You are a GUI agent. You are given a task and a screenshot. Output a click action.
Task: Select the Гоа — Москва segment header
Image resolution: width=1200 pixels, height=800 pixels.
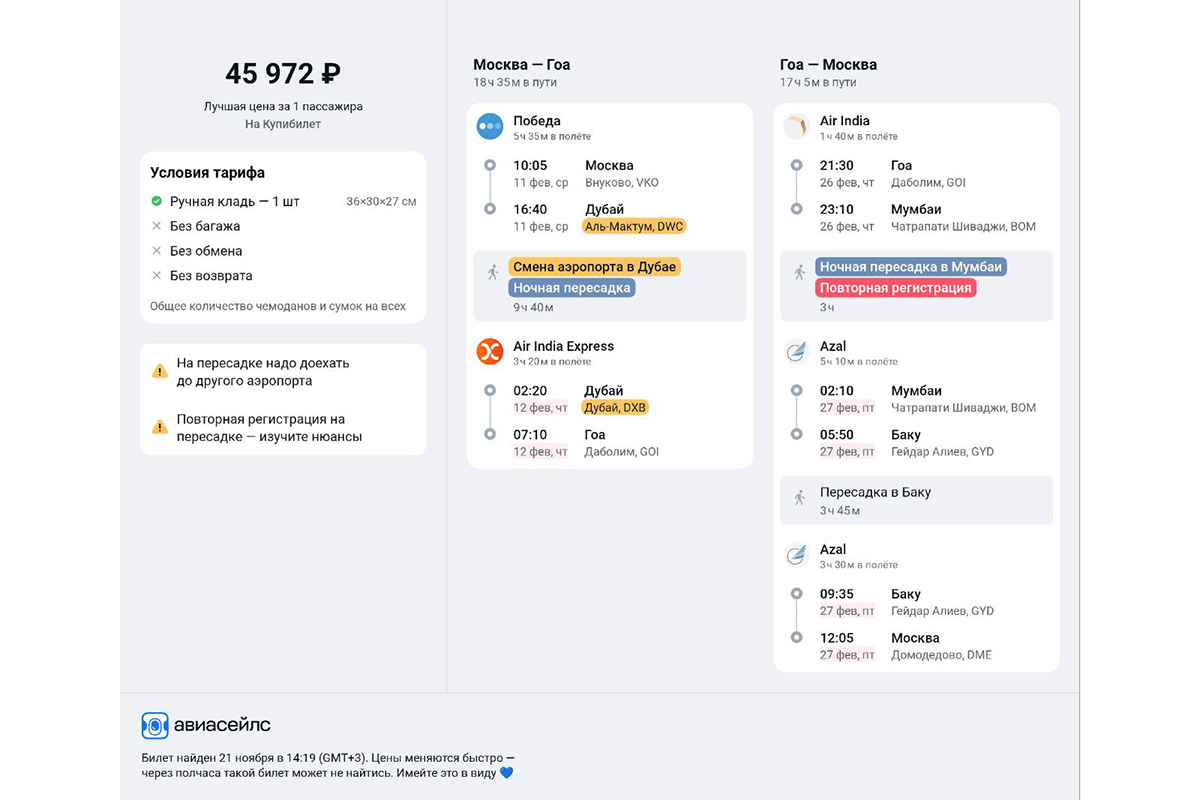point(828,64)
